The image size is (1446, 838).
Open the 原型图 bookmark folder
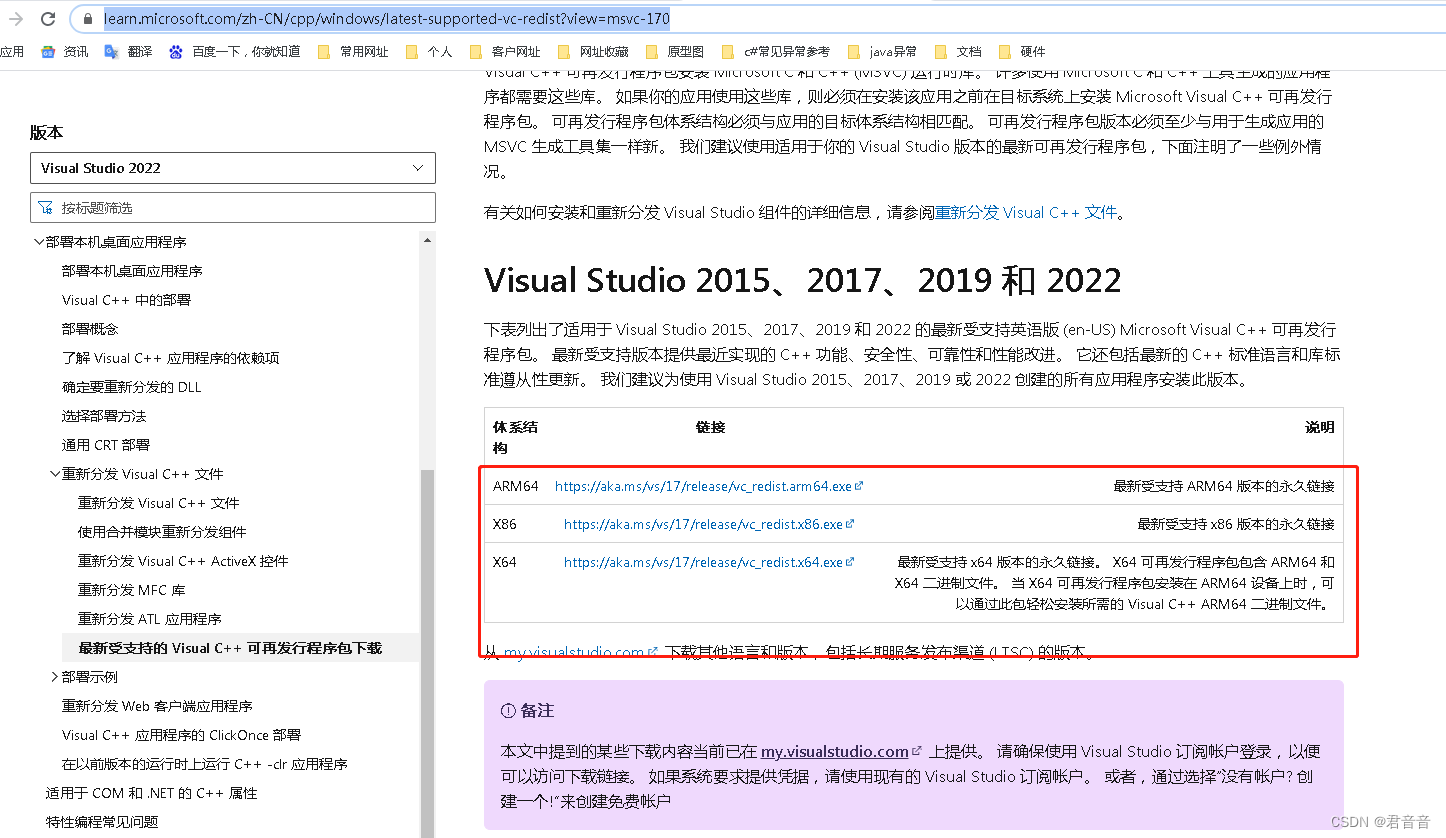(675, 51)
